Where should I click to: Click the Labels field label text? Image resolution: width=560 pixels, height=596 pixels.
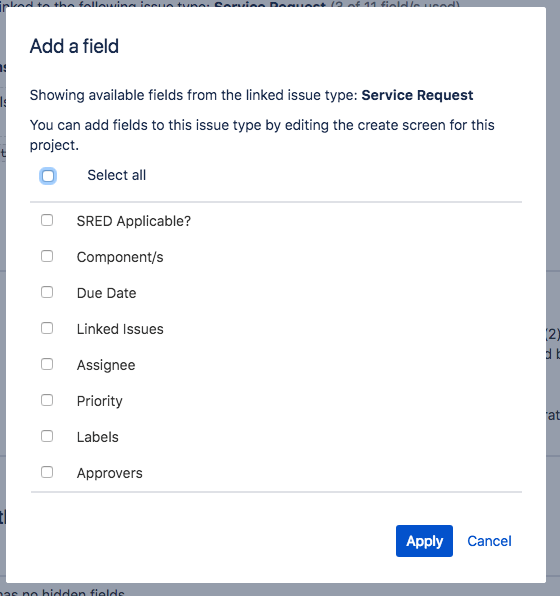97,437
